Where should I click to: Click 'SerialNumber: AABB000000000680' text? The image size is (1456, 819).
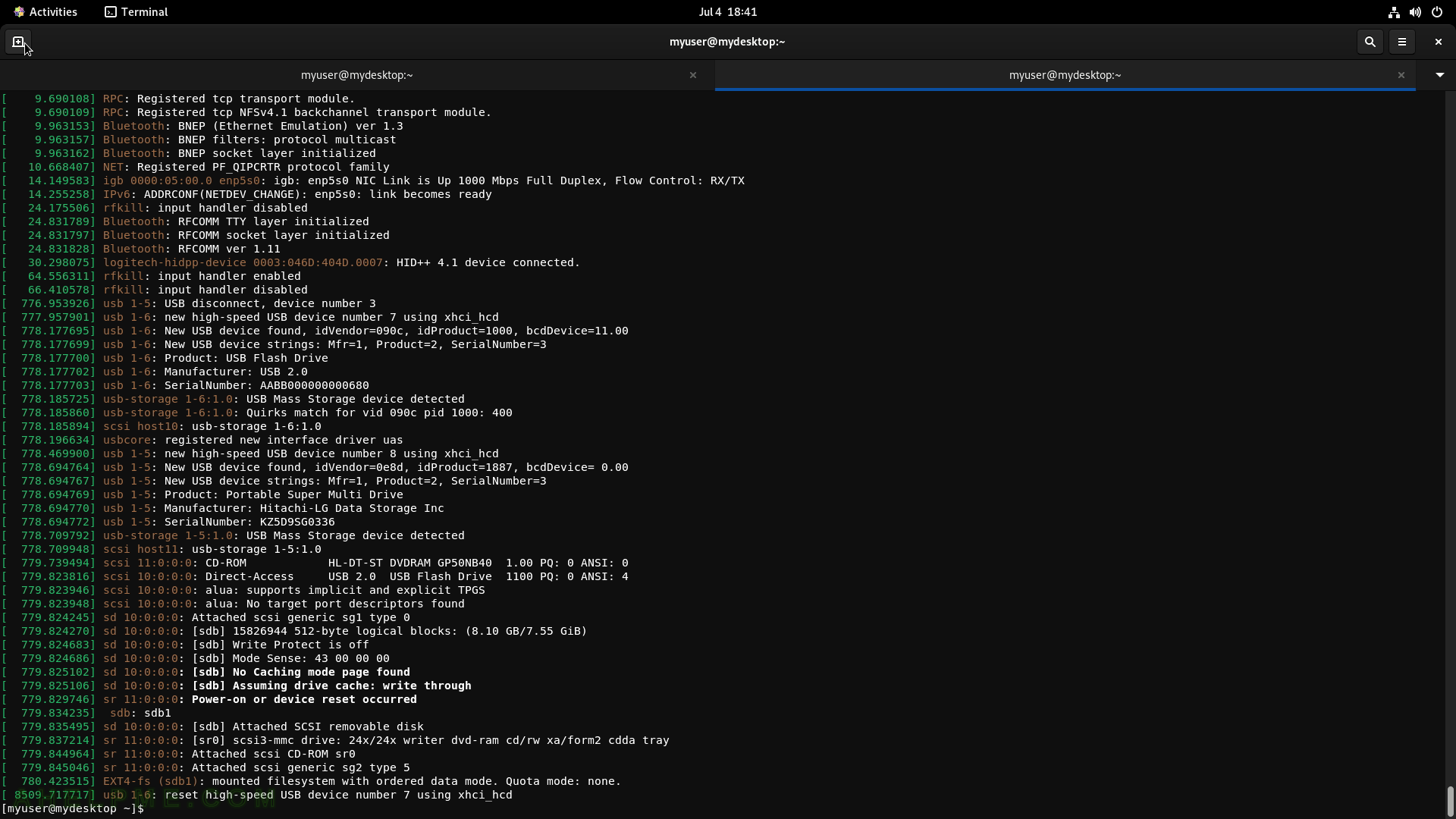pyautogui.click(x=267, y=385)
